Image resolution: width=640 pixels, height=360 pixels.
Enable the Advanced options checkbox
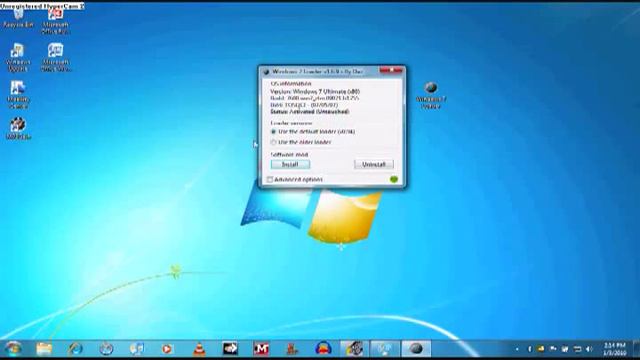(x=270, y=179)
